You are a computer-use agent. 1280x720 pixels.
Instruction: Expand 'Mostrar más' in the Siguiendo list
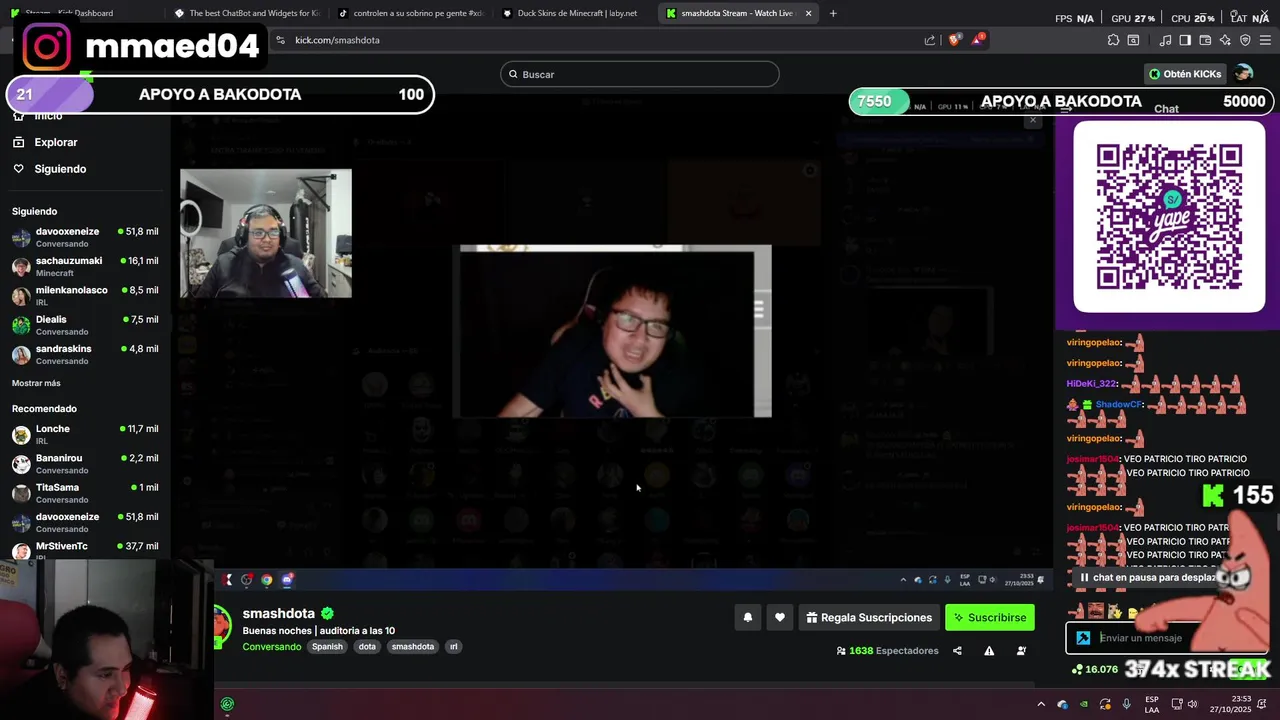click(36, 383)
